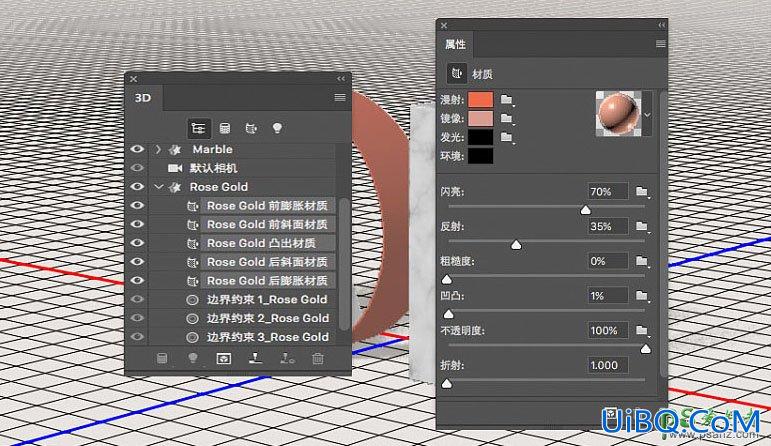The width and height of the screenshot is (771, 446).
Task: Open texture folder for 漫射 (diffuse)
Action: click(x=506, y=99)
